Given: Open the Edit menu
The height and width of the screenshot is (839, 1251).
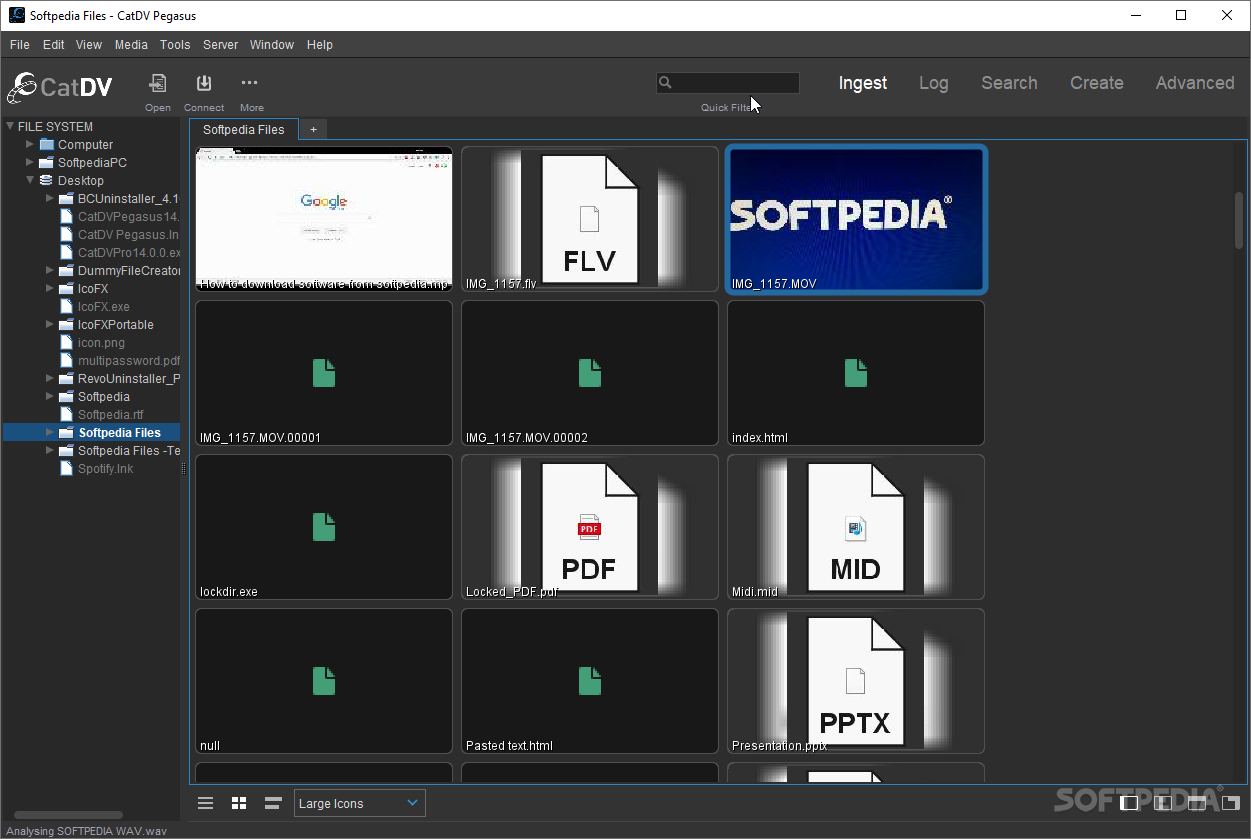Looking at the screenshot, I should (x=53, y=45).
